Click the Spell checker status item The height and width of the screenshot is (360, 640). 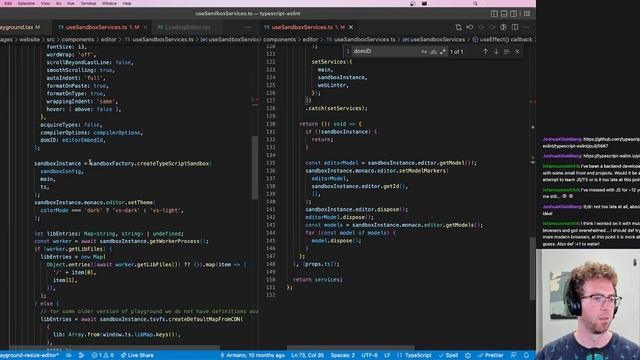(448, 355)
